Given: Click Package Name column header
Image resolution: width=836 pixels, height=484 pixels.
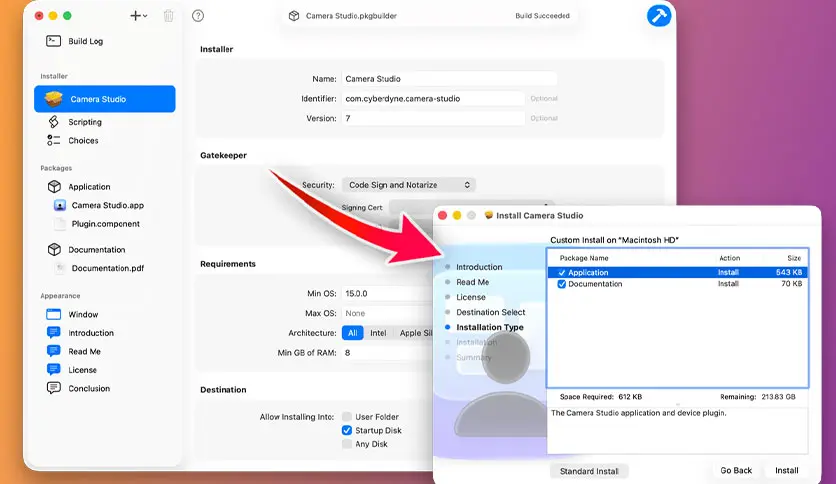Looking at the screenshot, I should (584, 258).
